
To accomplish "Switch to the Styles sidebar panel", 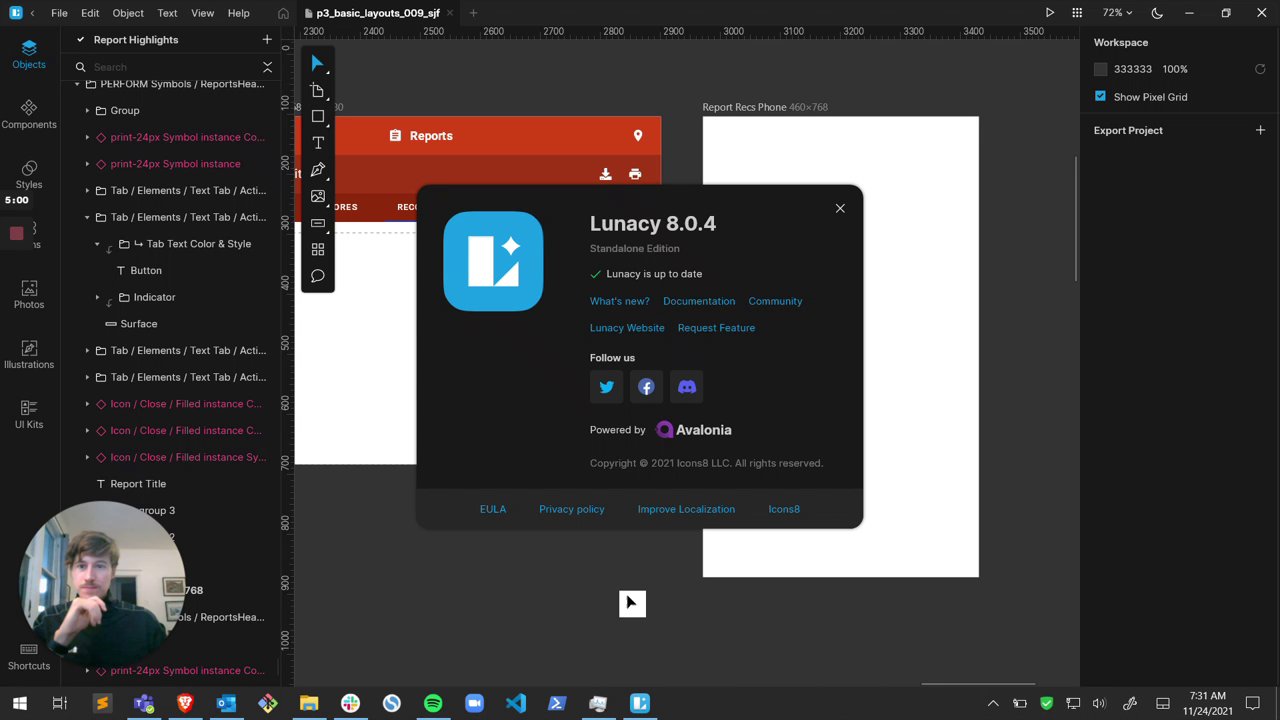I will (29, 174).
